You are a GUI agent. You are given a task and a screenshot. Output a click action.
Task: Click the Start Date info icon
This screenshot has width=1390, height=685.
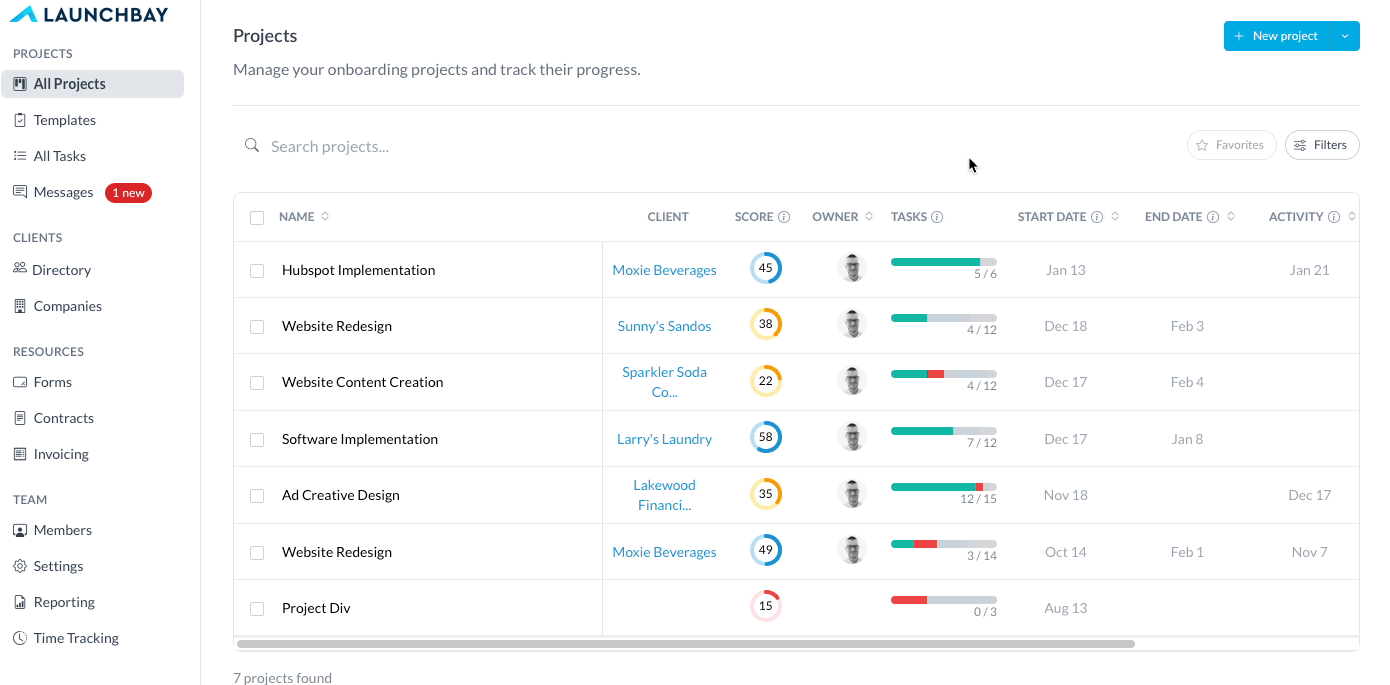pyautogui.click(x=1097, y=217)
